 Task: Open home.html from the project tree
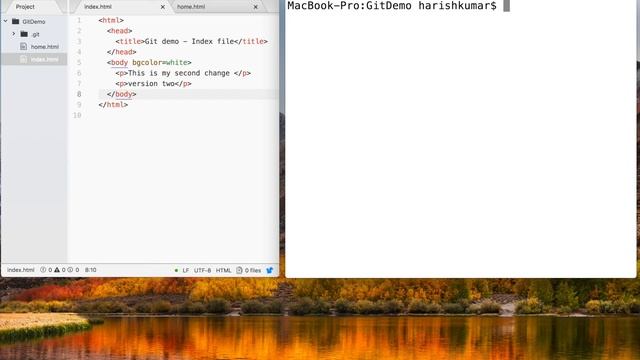(45, 47)
